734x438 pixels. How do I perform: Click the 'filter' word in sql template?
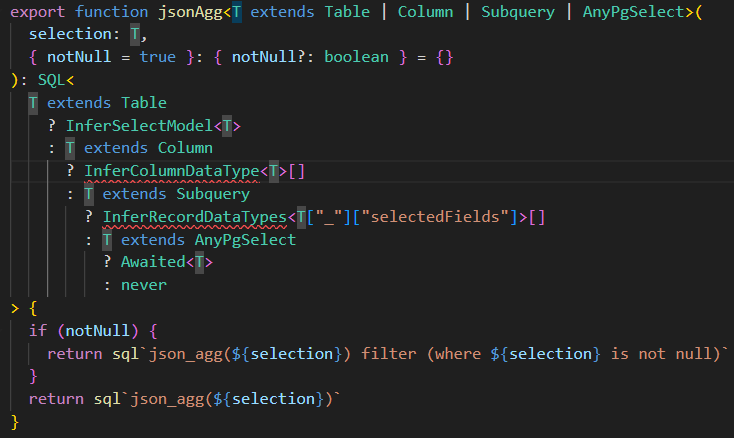(389, 354)
